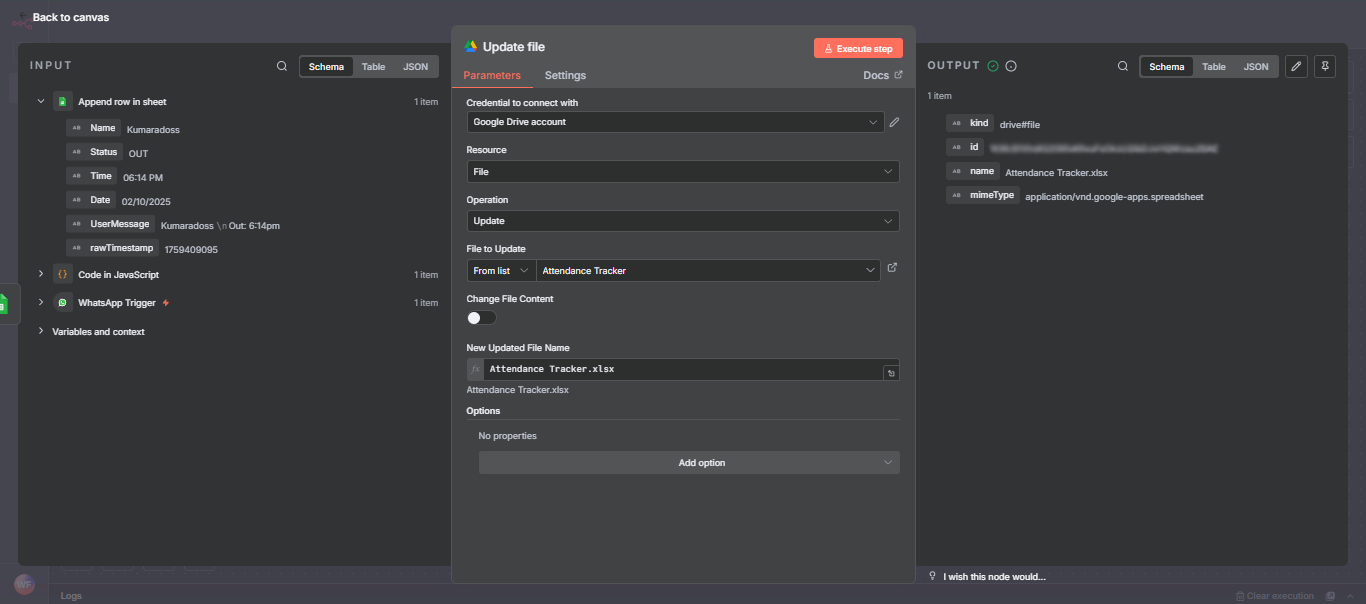The image size is (1366, 604).
Task: Open Attendance Tracker via the external link icon
Action: tap(892, 267)
